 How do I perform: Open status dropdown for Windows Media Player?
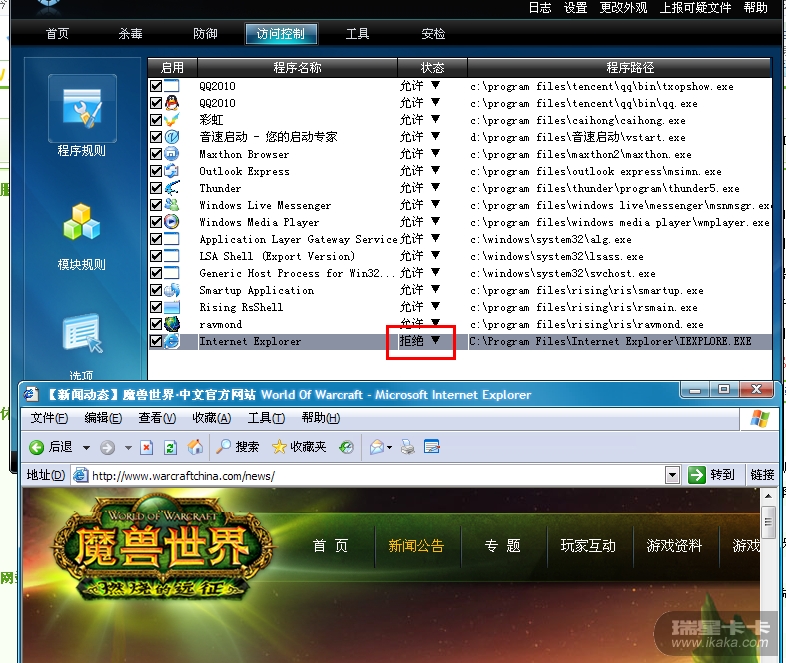point(436,222)
